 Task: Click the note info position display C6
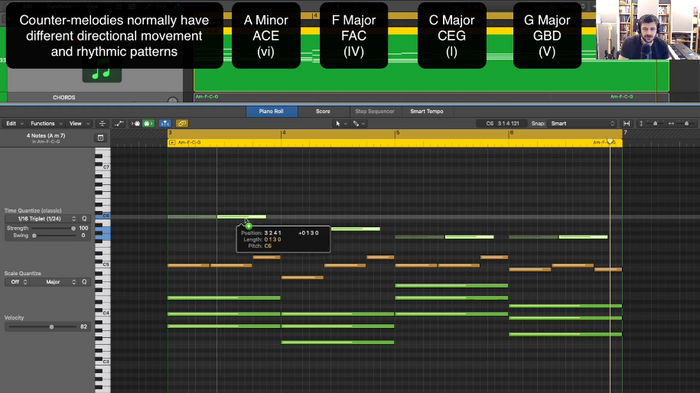[x=502, y=123]
